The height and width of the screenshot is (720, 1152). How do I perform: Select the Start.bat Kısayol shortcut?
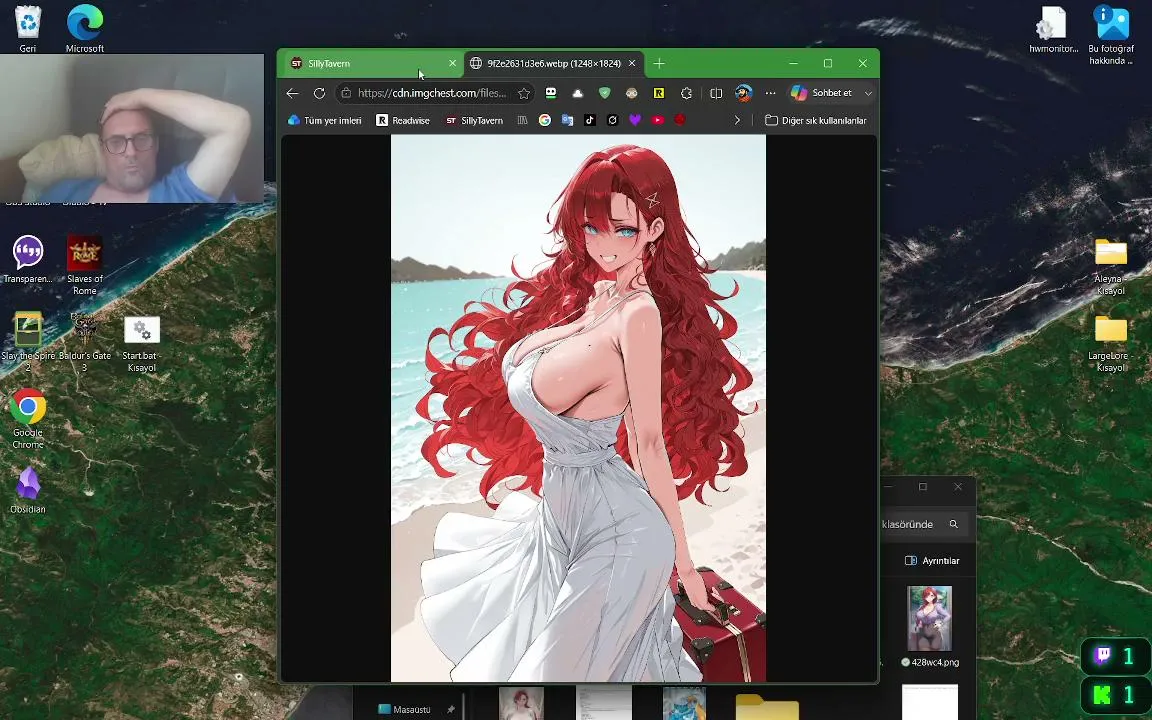coord(142,343)
